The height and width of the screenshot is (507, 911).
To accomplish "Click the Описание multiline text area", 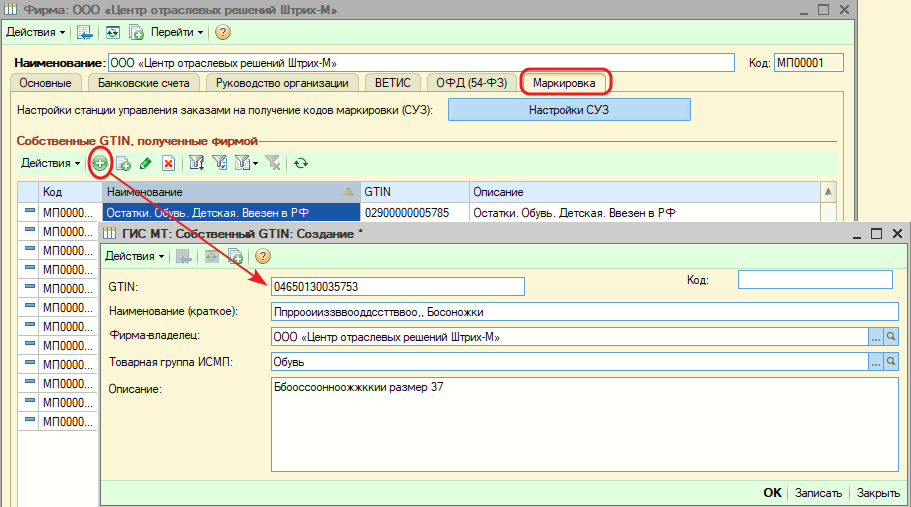I will click(x=584, y=425).
